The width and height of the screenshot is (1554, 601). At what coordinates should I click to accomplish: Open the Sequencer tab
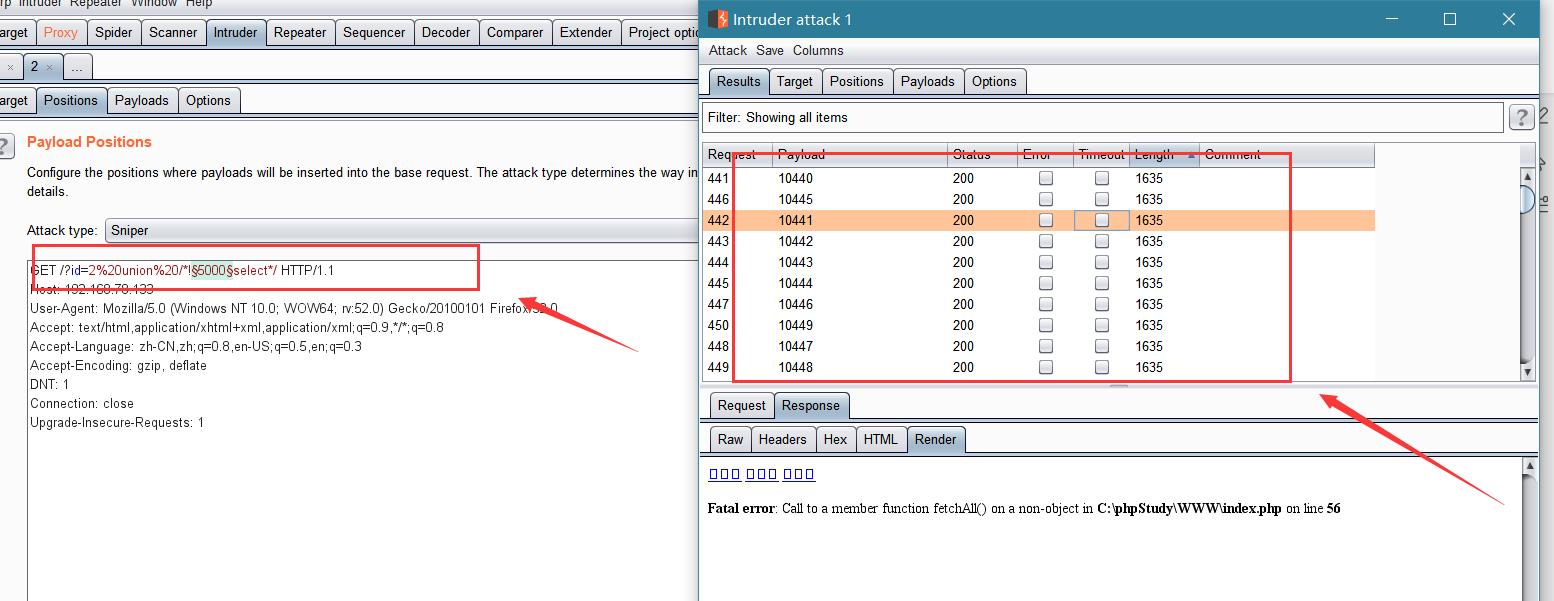click(374, 32)
